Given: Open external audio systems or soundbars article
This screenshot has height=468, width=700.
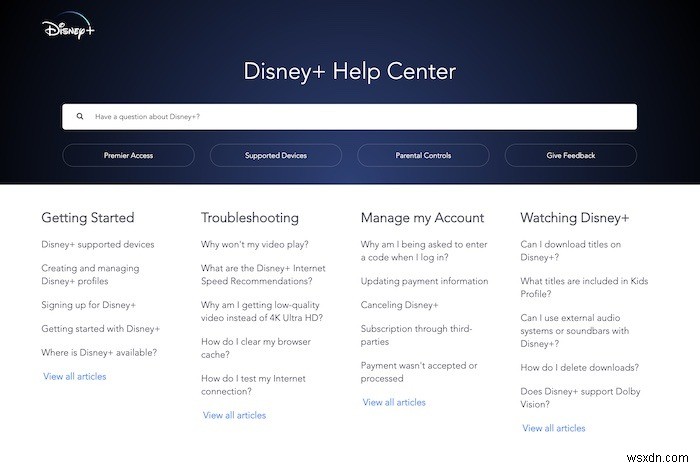Looking at the screenshot, I should click(575, 330).
